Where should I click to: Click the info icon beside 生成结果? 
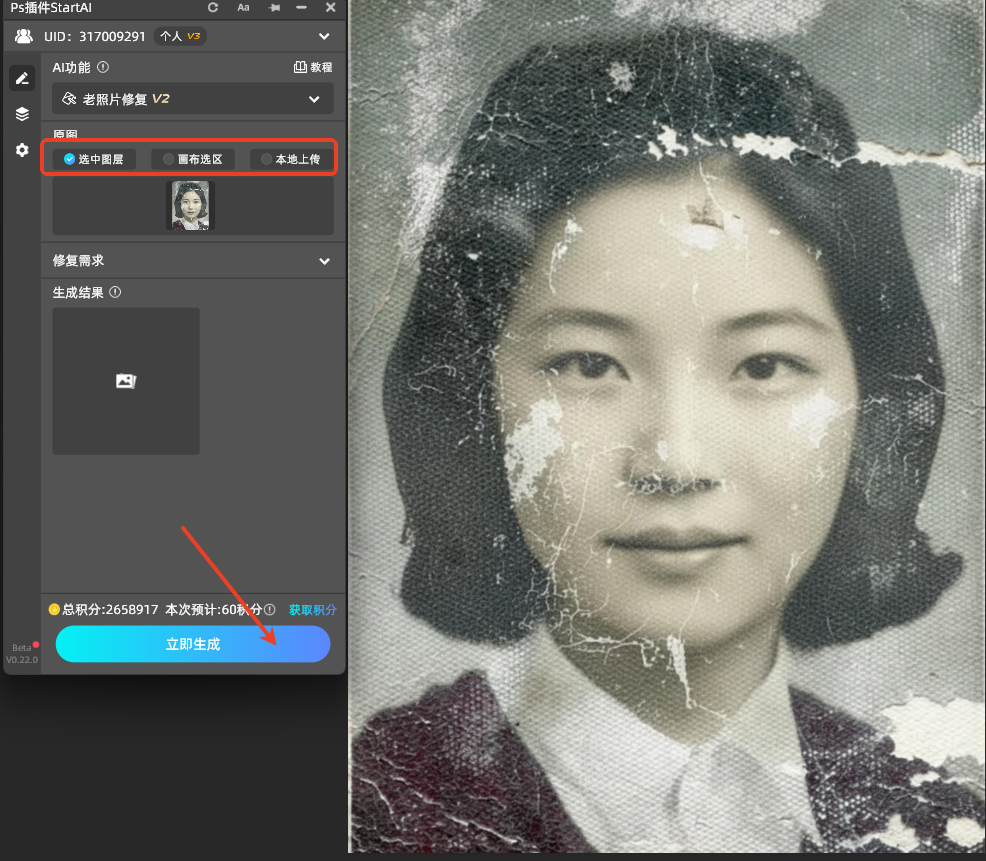pos(116,292)
